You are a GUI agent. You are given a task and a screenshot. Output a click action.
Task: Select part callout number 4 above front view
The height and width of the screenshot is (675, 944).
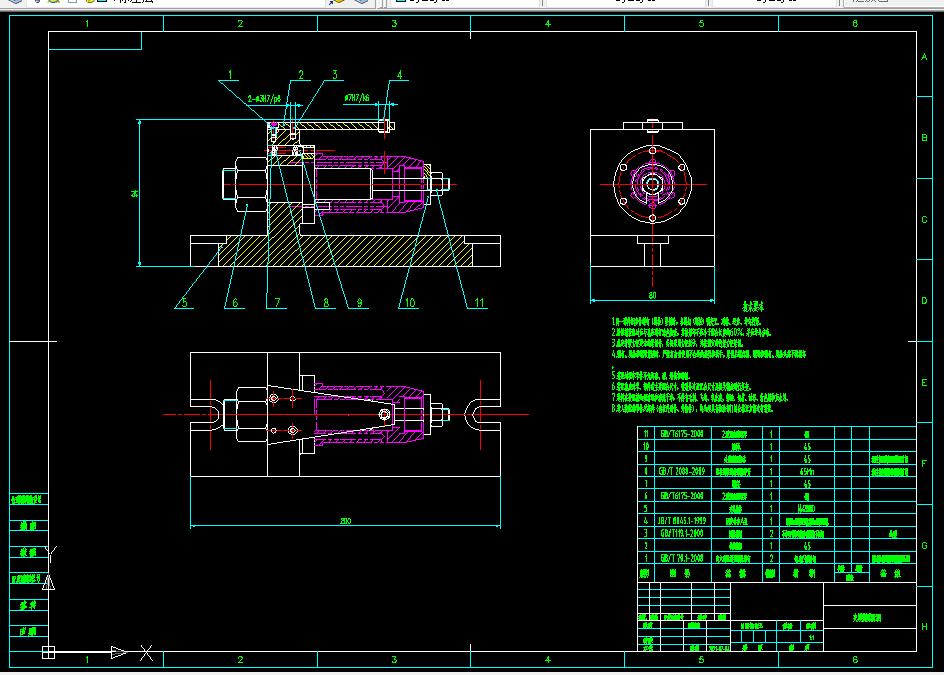[399, 75]
